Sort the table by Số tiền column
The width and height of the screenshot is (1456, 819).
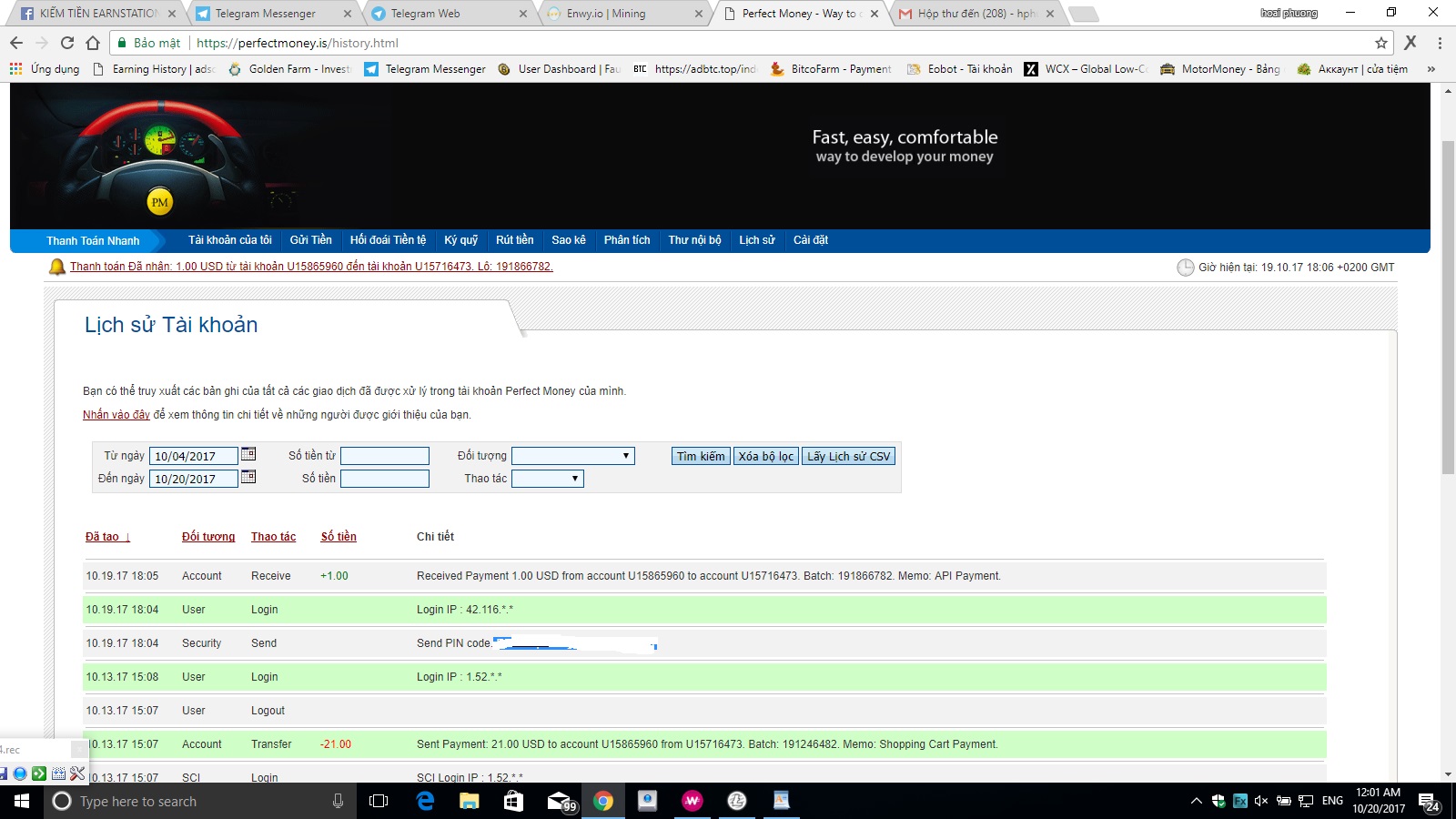coord(339,537)
